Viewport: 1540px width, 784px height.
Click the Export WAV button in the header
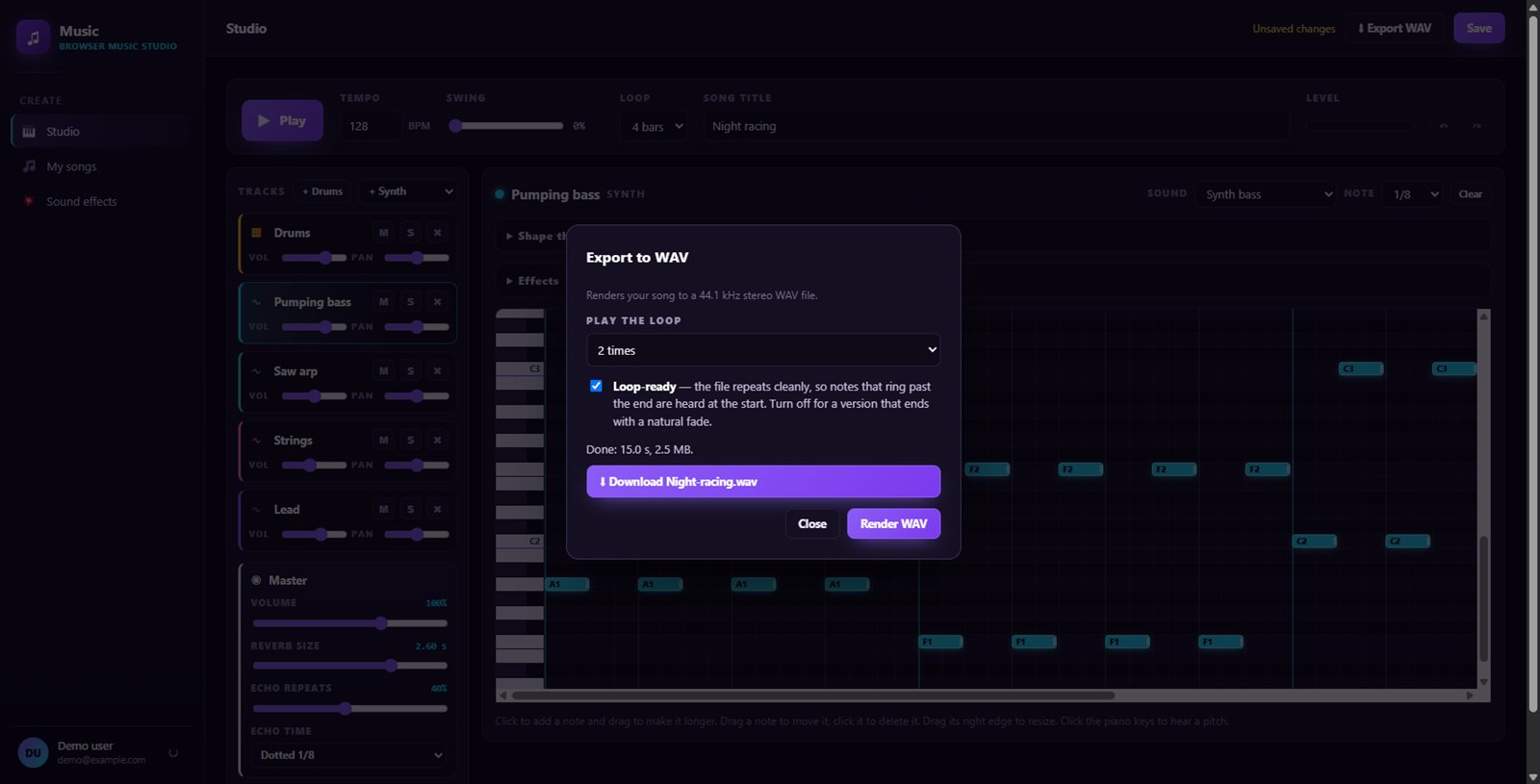pyautogui.click(x=1395, y=28)
